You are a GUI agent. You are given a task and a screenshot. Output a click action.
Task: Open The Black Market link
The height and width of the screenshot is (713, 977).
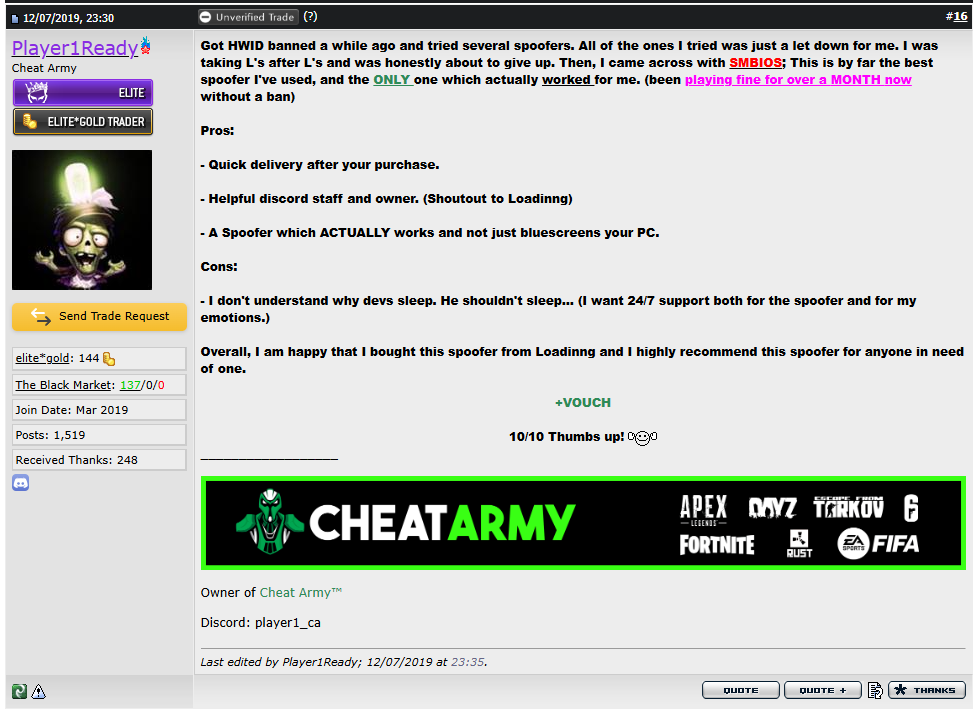click(x=64, y=385)
